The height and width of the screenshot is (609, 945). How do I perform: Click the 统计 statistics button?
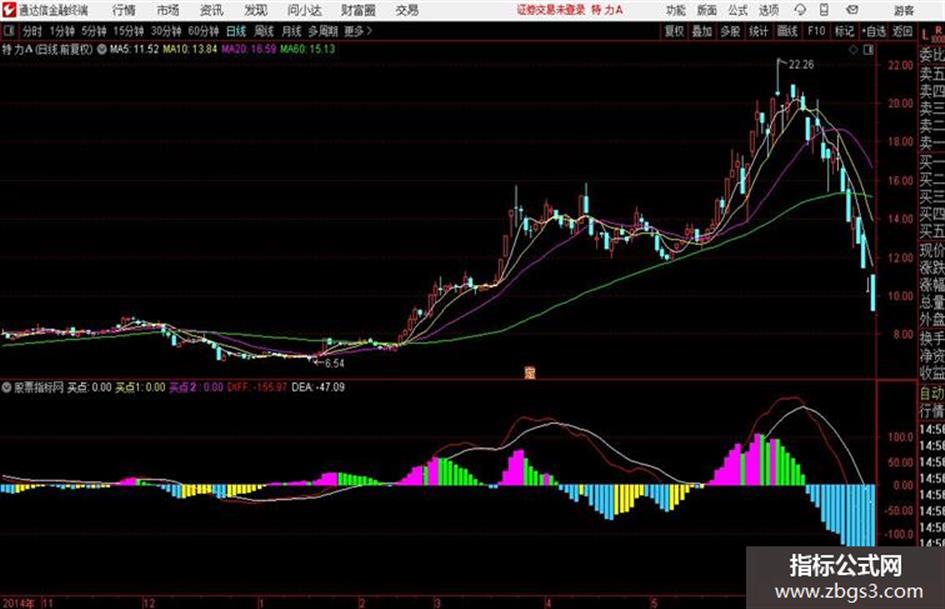click(x=759, y=31)
